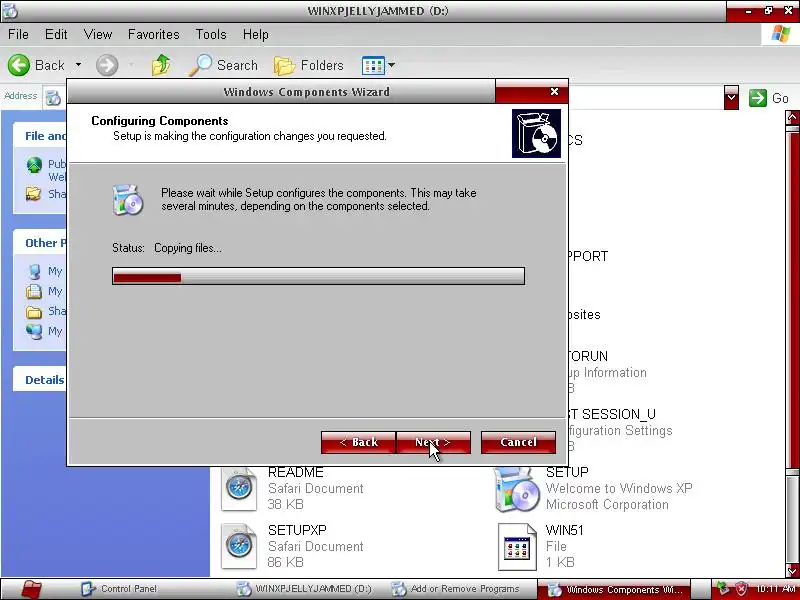Open the View menu
This screenshot has height=600, width=800.
pyautogui.click(x=98, y=35)
